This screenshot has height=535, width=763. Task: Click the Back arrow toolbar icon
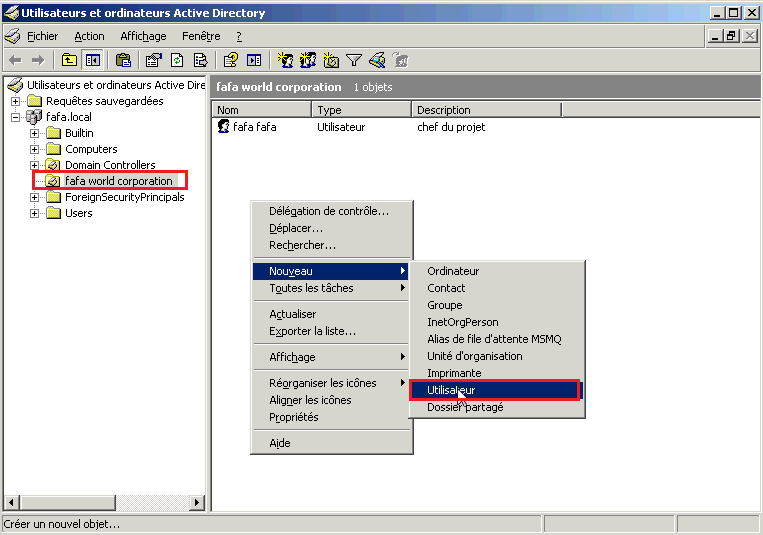pos(16,61)
